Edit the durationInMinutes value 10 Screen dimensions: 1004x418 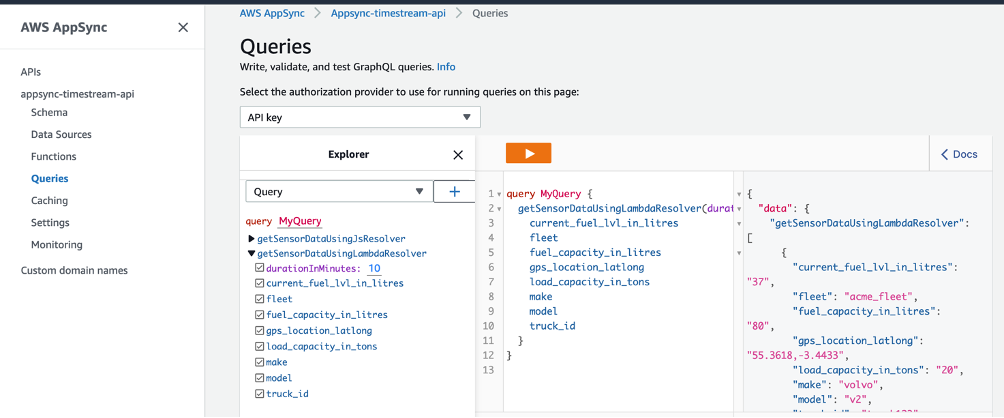point(375,268)
